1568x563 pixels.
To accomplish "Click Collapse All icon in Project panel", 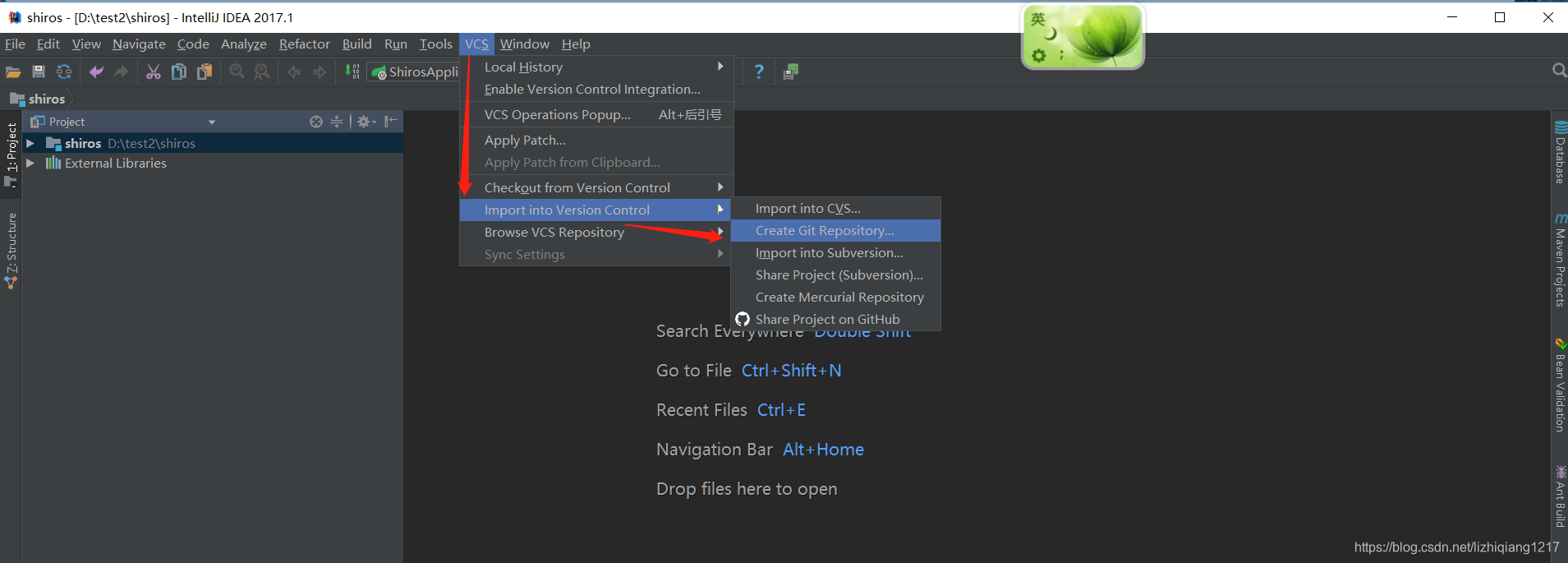I will (337, 122).
